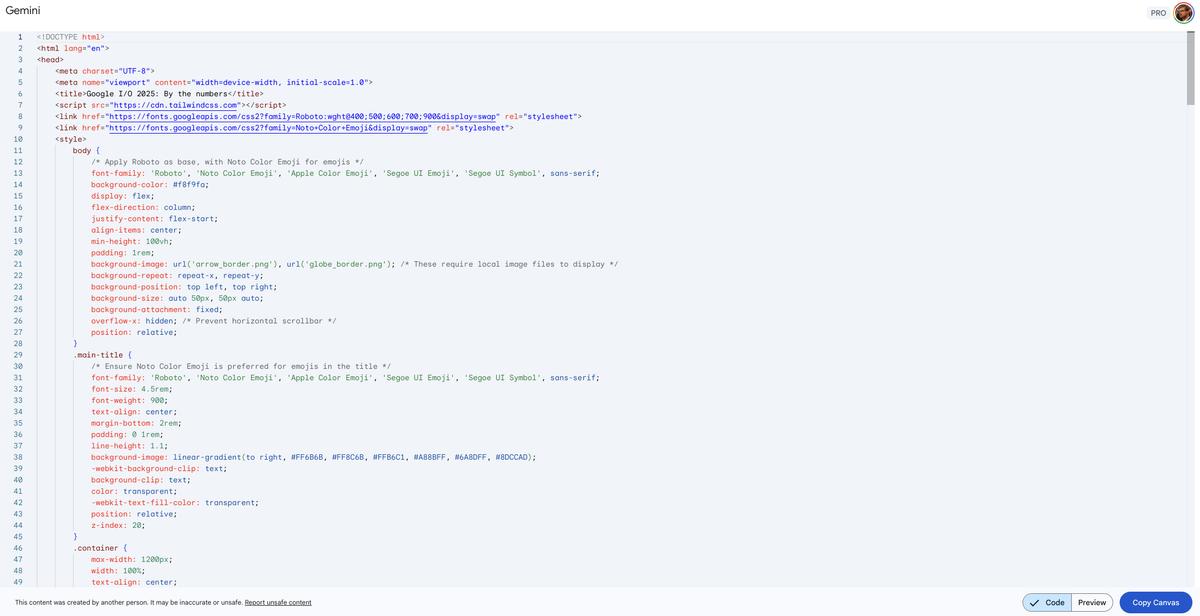1200x616 pixels.
Task: Click the '<html lang="en">' line
Action: 73,48
